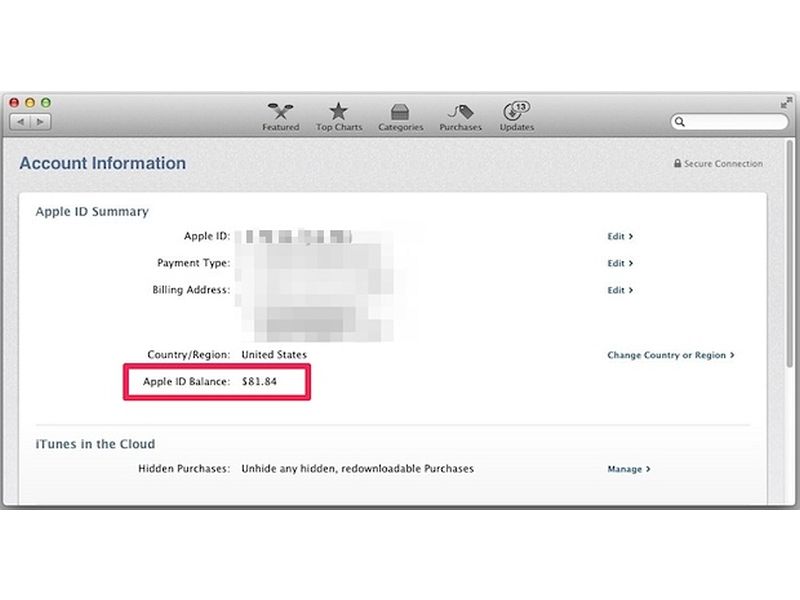Open the Purchases section

click(x=461, y=117)
